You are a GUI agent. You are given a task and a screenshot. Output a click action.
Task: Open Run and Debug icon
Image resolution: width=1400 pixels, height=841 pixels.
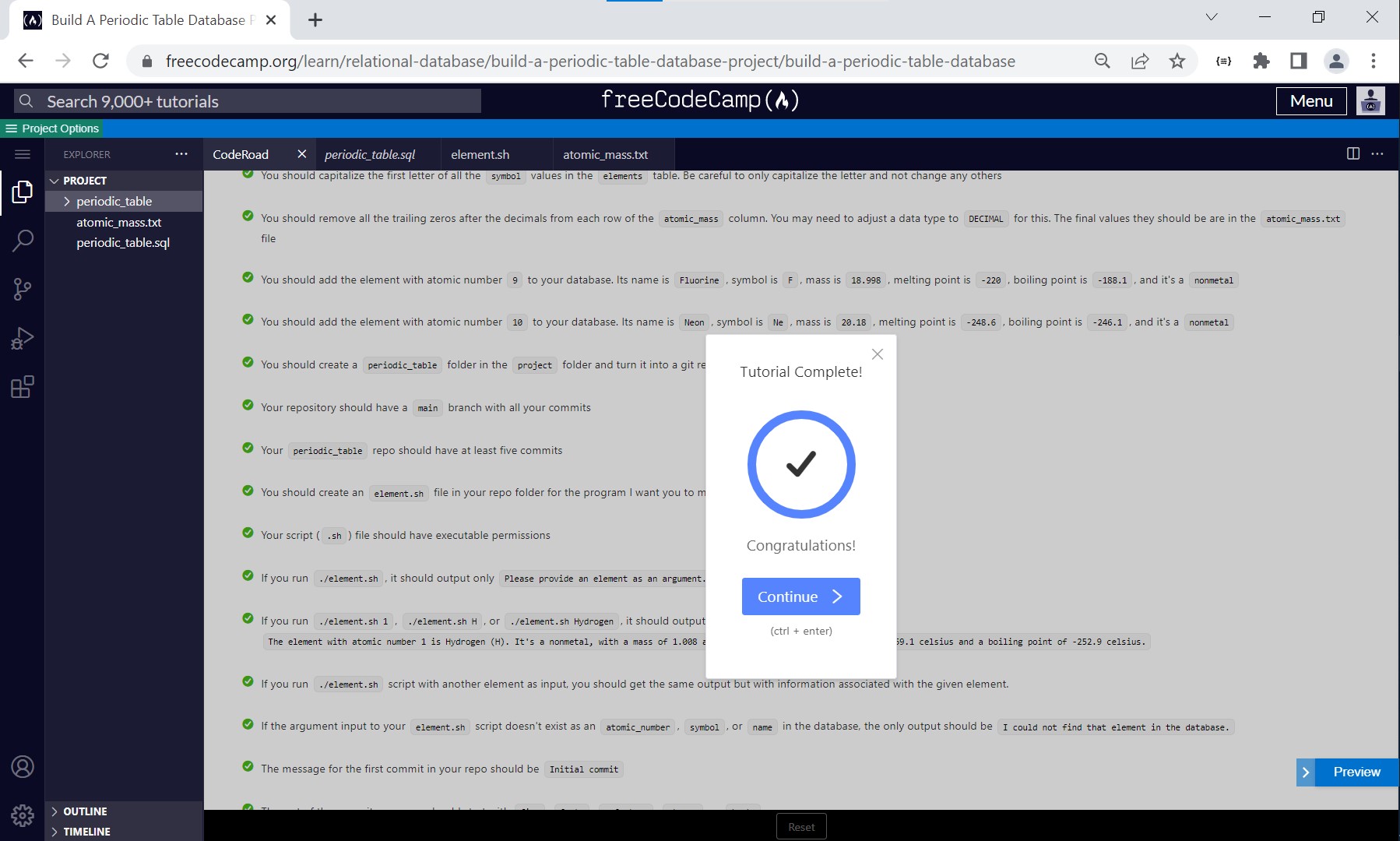(x=23, y=338)
